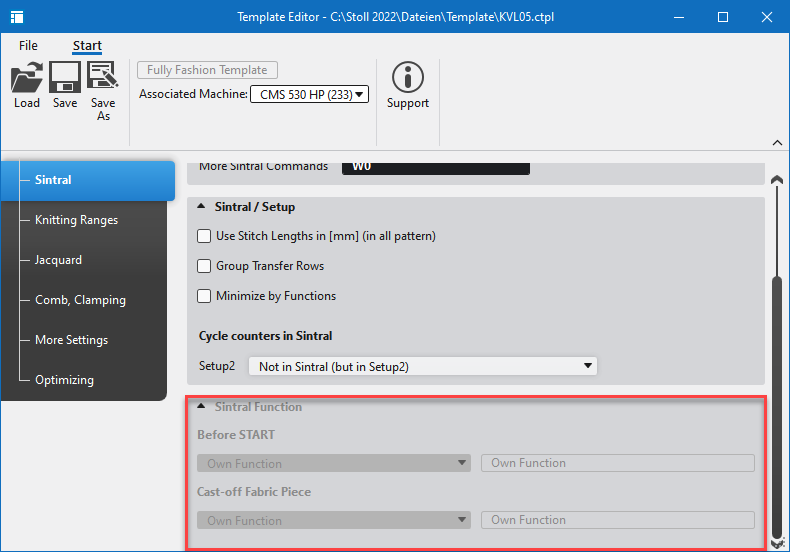Enable Use Stitch Lengths in mm

tap(204, 236)
